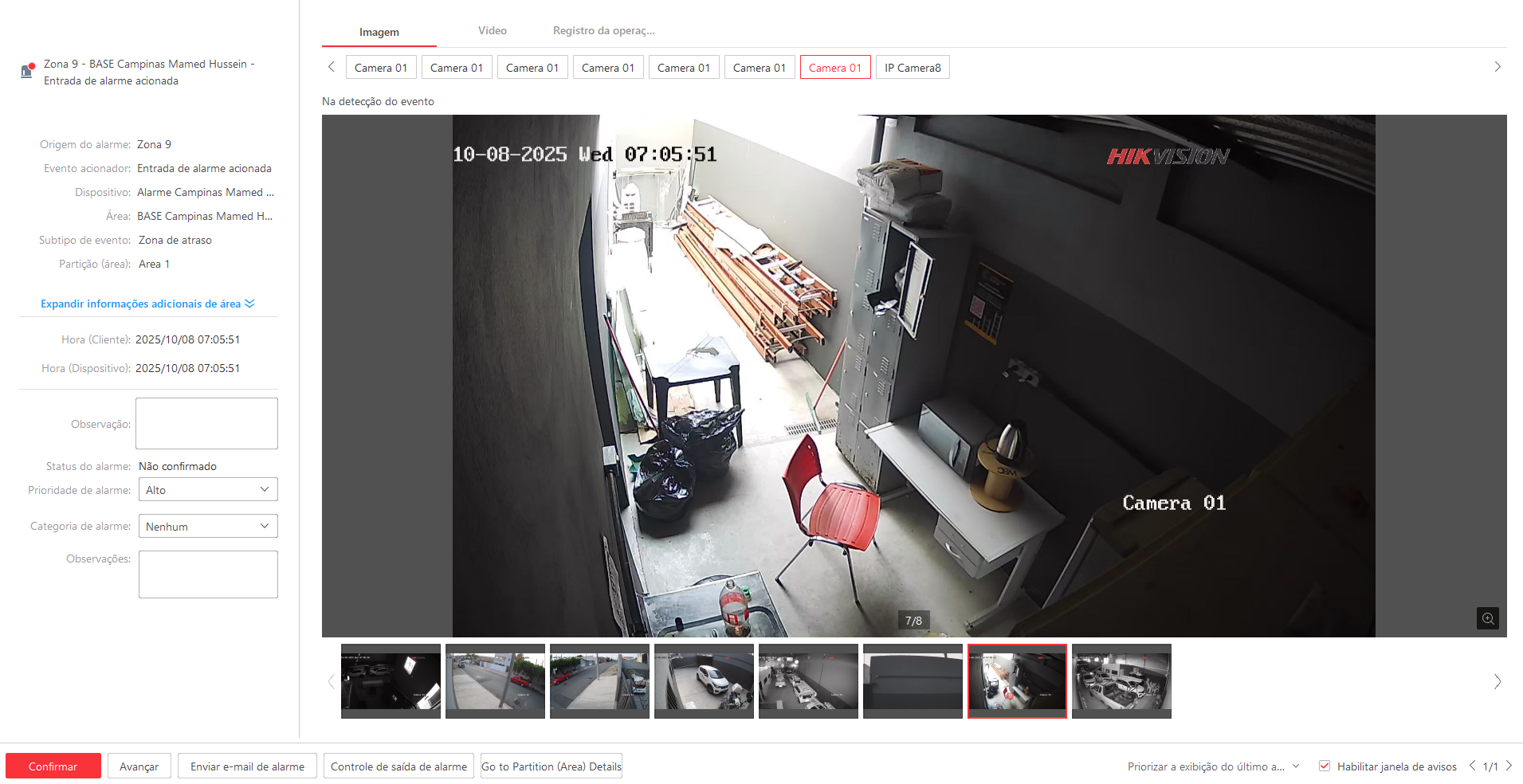Click previous arrow beside thumbnail strip
Viewport: 1523px width, 784px height.
click(x=331, y=681)
